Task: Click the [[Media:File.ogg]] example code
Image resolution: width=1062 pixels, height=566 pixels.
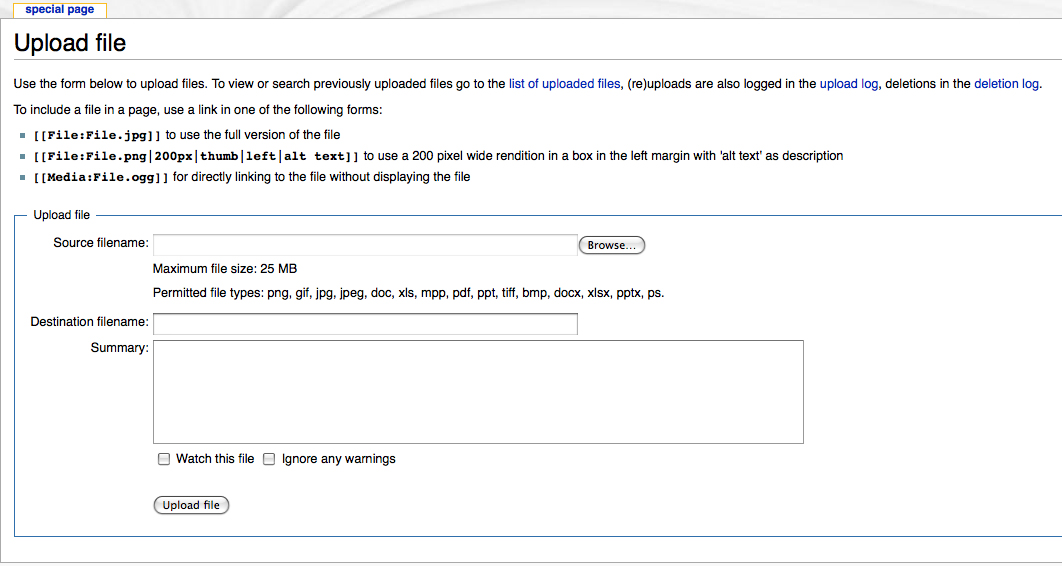Action: click(x=101, y=178)
